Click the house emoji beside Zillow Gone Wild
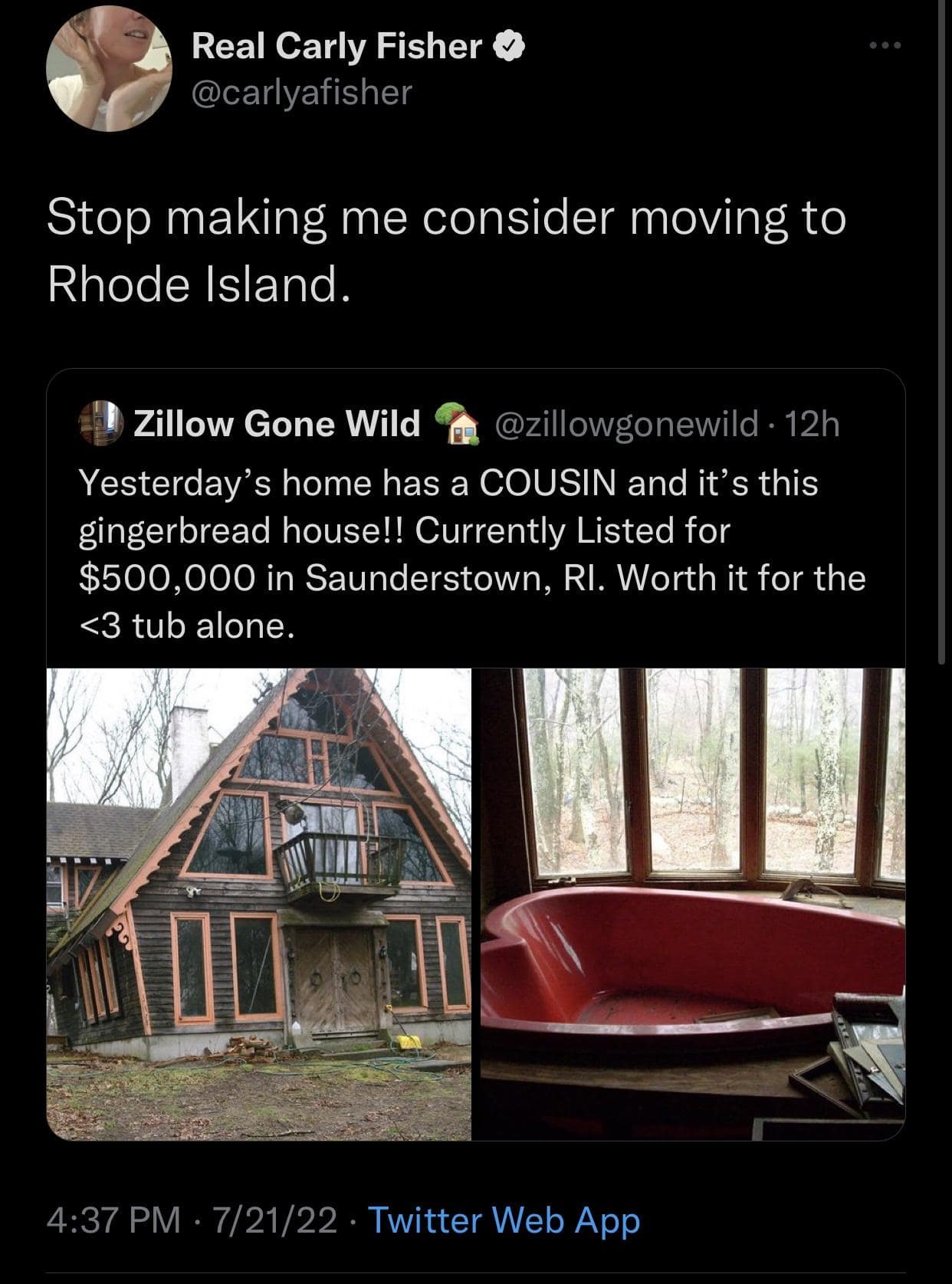952x1284 pixels. click(456, 423)
